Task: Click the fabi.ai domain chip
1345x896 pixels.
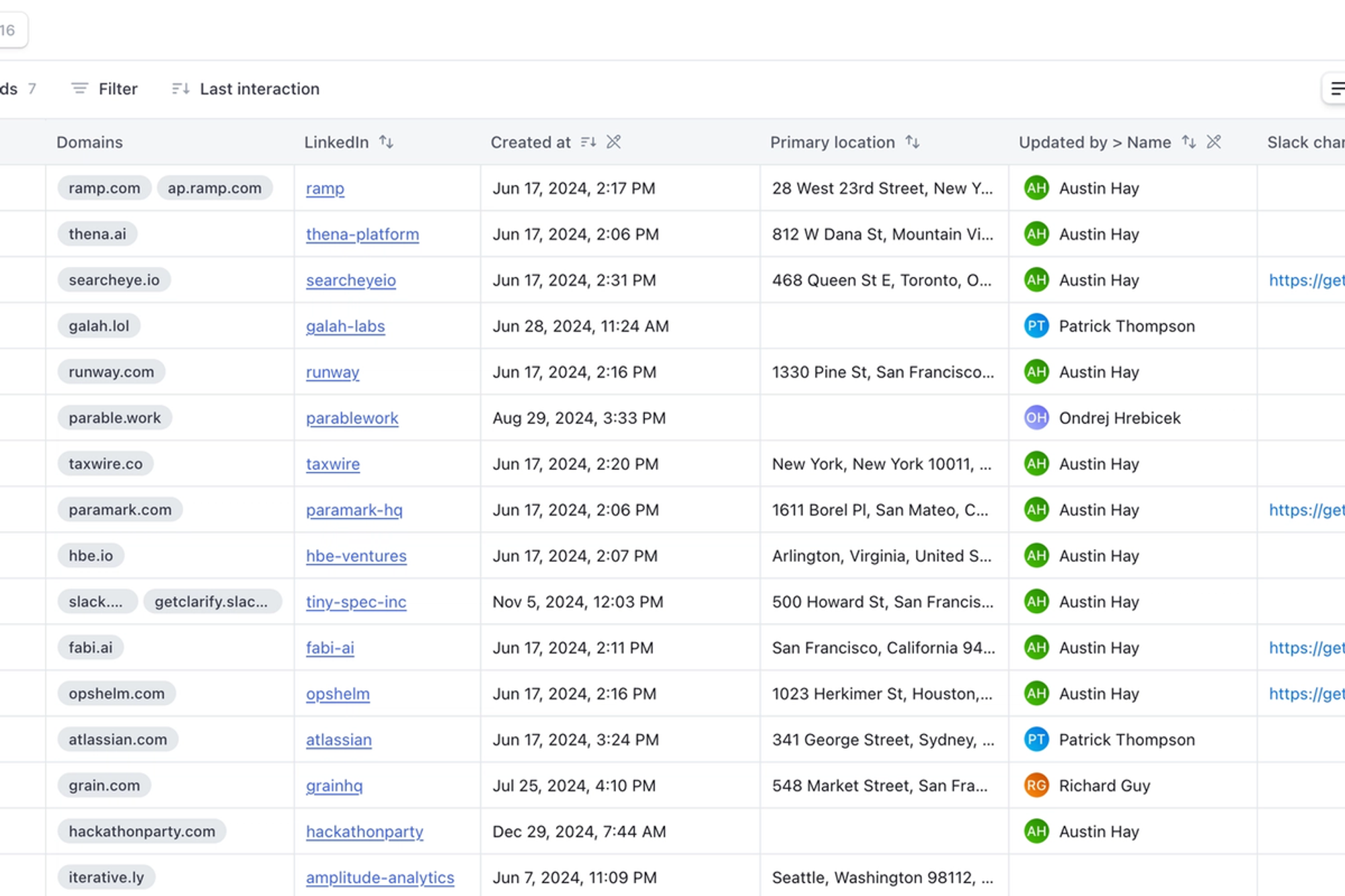Action: point(91,647)
